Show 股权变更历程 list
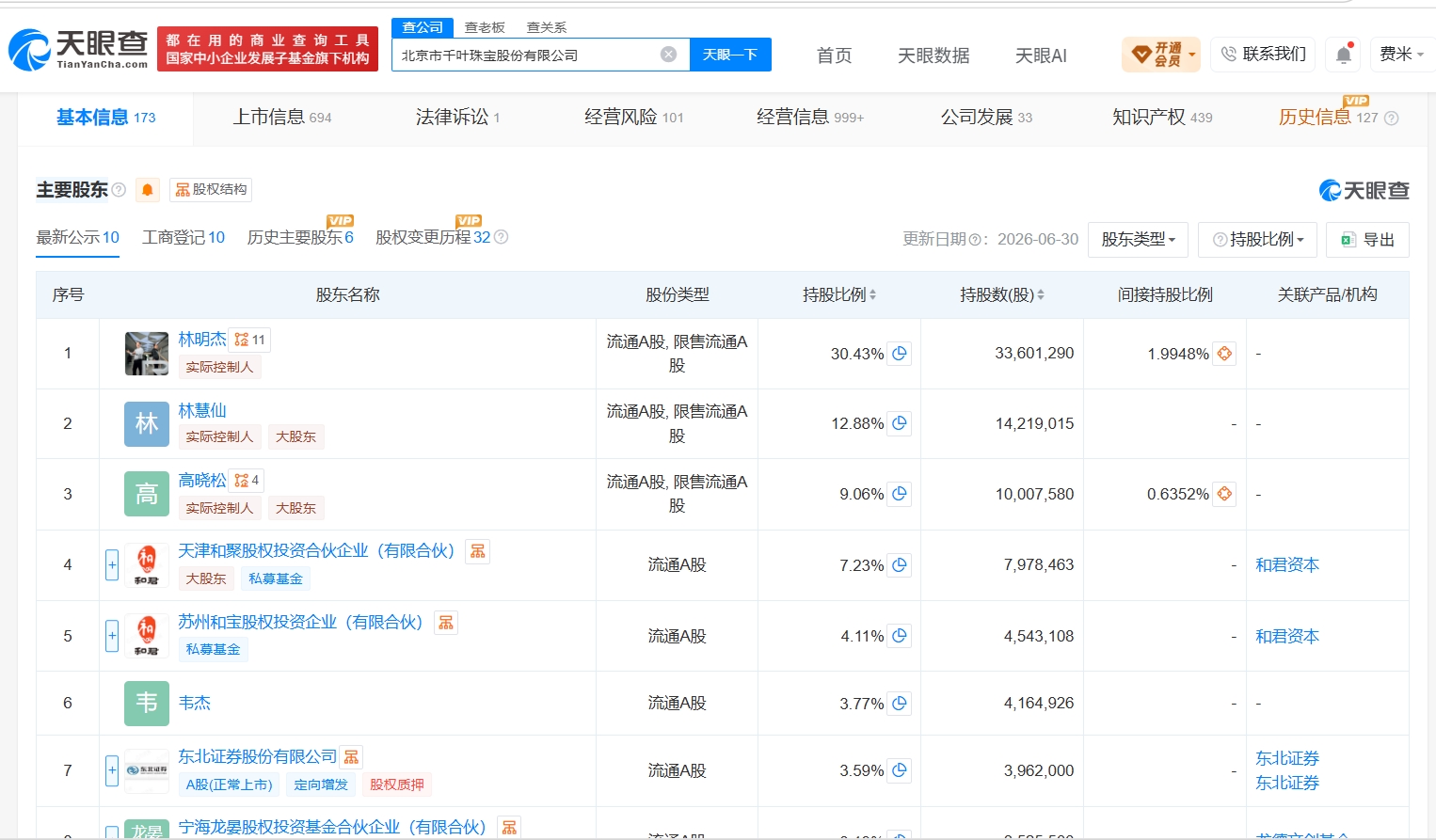 [x=433, y=238]
